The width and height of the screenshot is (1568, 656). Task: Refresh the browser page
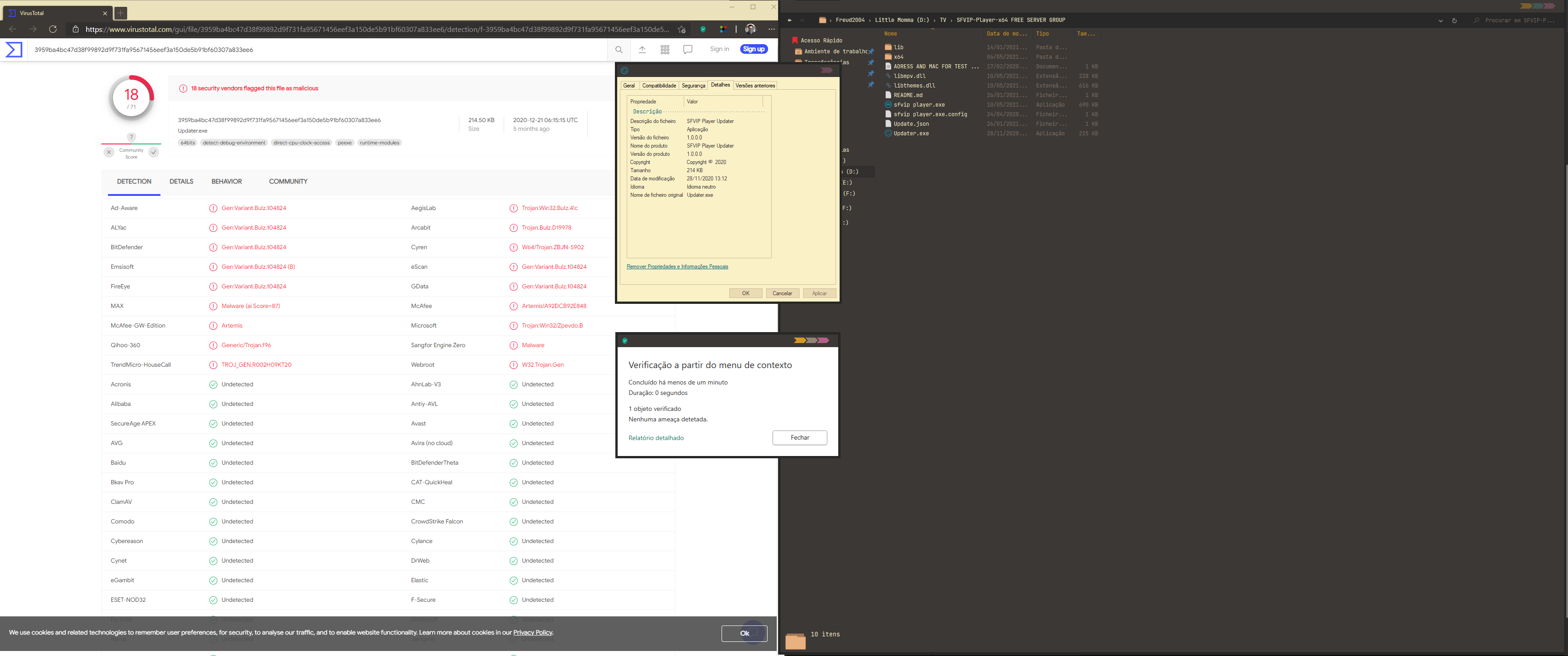(x=53, y=29)
